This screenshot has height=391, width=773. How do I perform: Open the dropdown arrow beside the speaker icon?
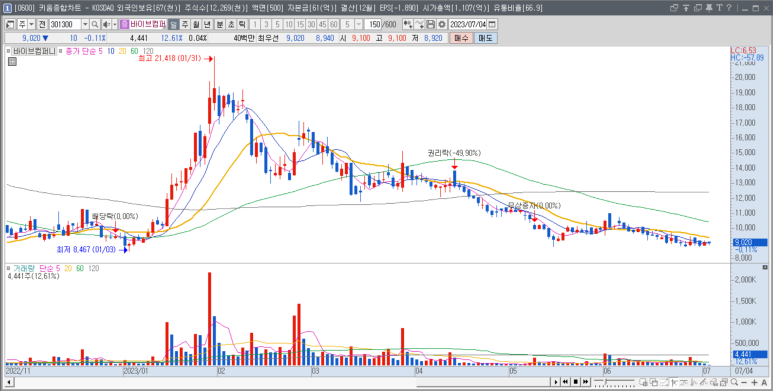click(x=114, y=25)
